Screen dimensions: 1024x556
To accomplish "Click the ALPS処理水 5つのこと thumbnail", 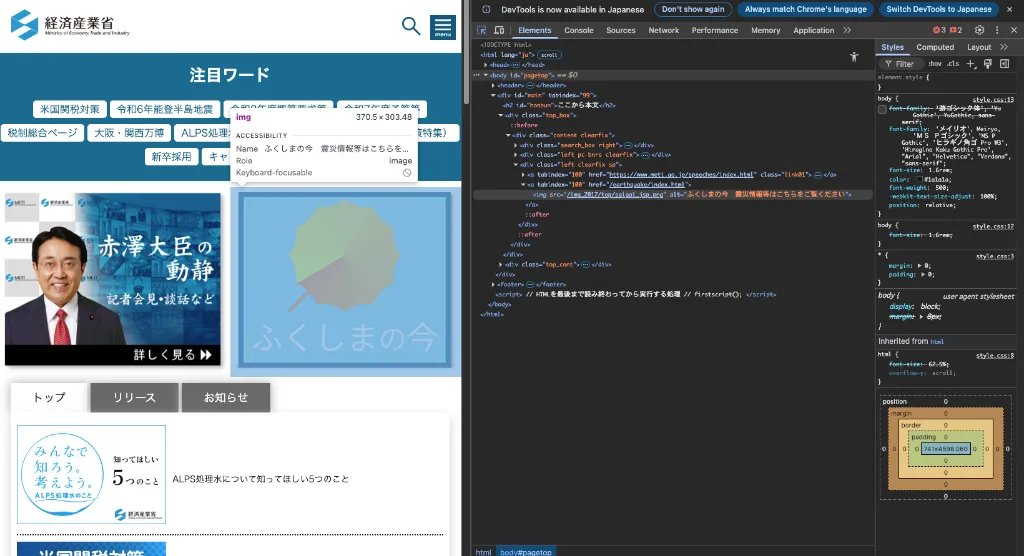I will 91,474.
